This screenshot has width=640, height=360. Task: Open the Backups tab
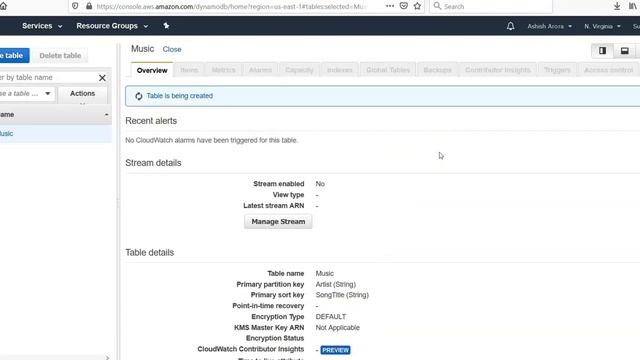[x=437, y=70]
